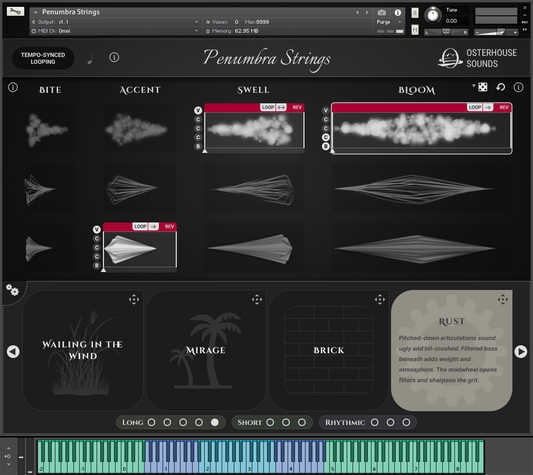This screenshot has height=475, width=533.
Task: Click the V button beside red Accent cell
Action: tap(97, 230)
